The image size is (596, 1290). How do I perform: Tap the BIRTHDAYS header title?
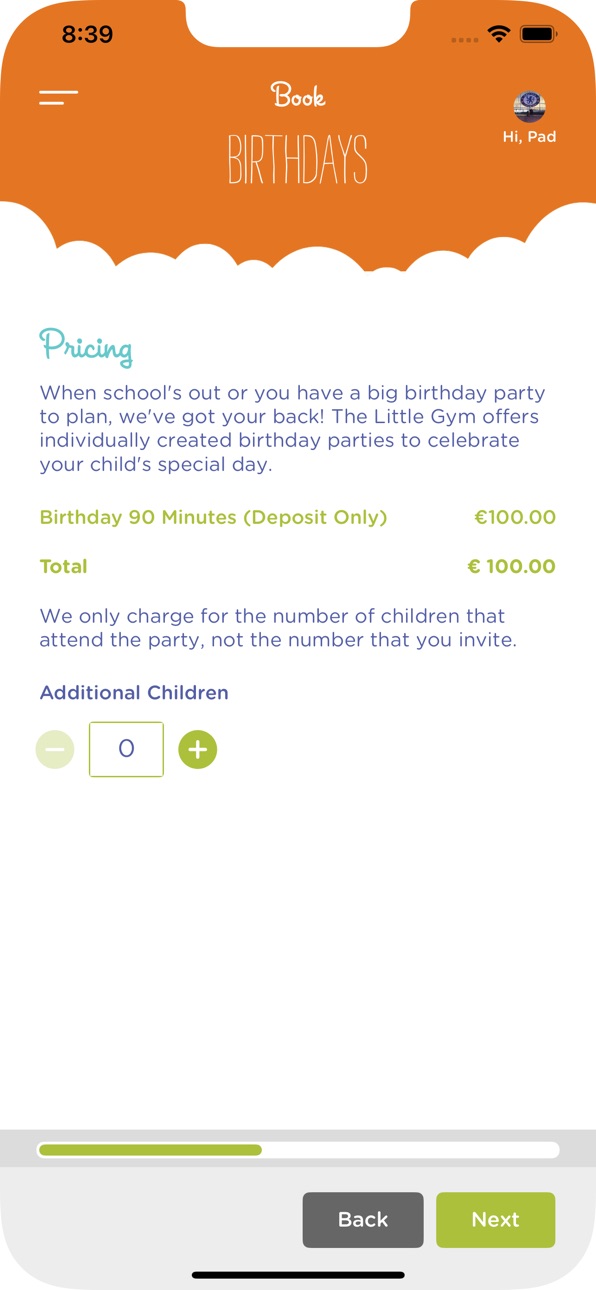[298, 160]
